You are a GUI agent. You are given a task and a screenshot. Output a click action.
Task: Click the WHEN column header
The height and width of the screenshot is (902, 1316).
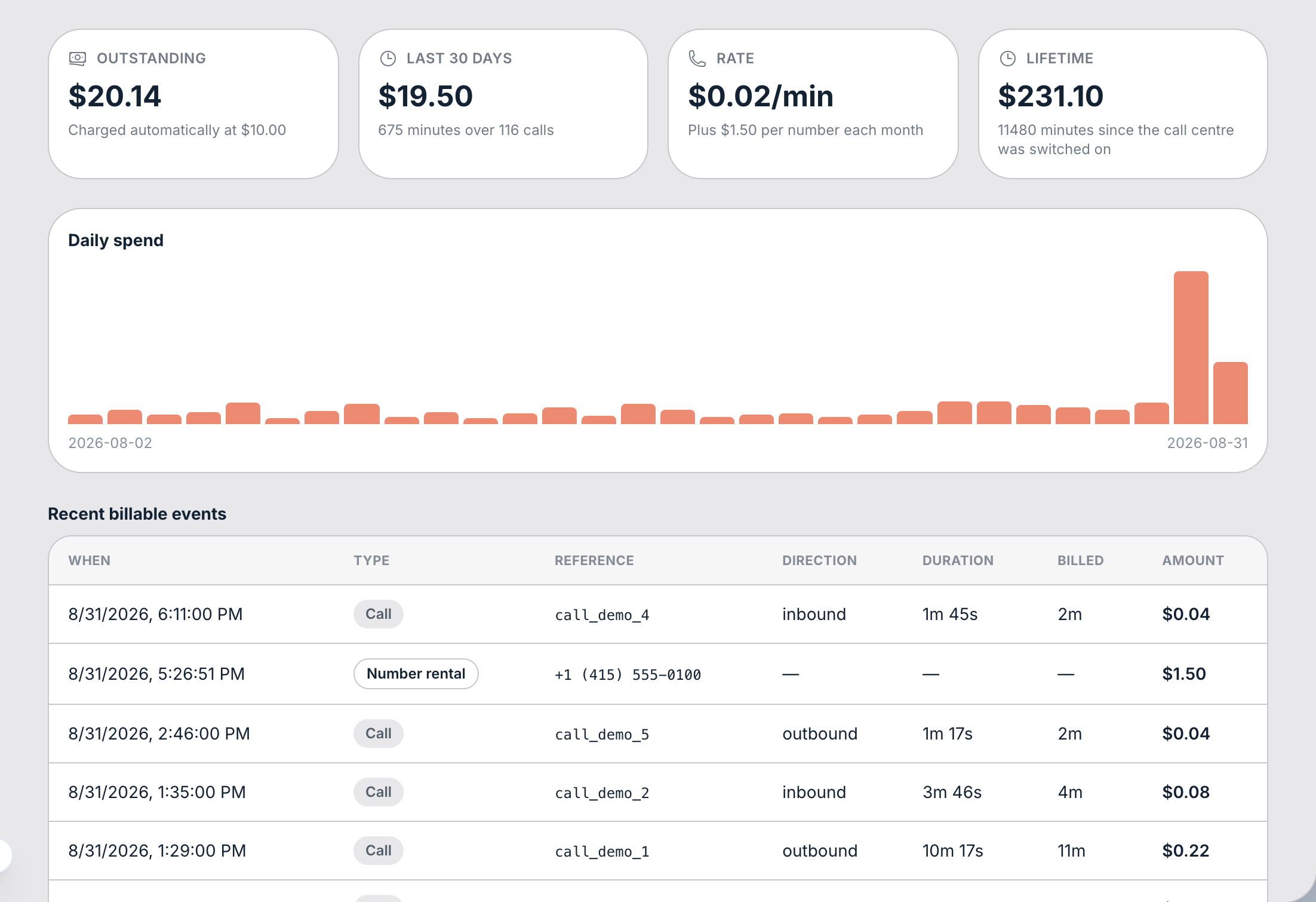[90, 560]
